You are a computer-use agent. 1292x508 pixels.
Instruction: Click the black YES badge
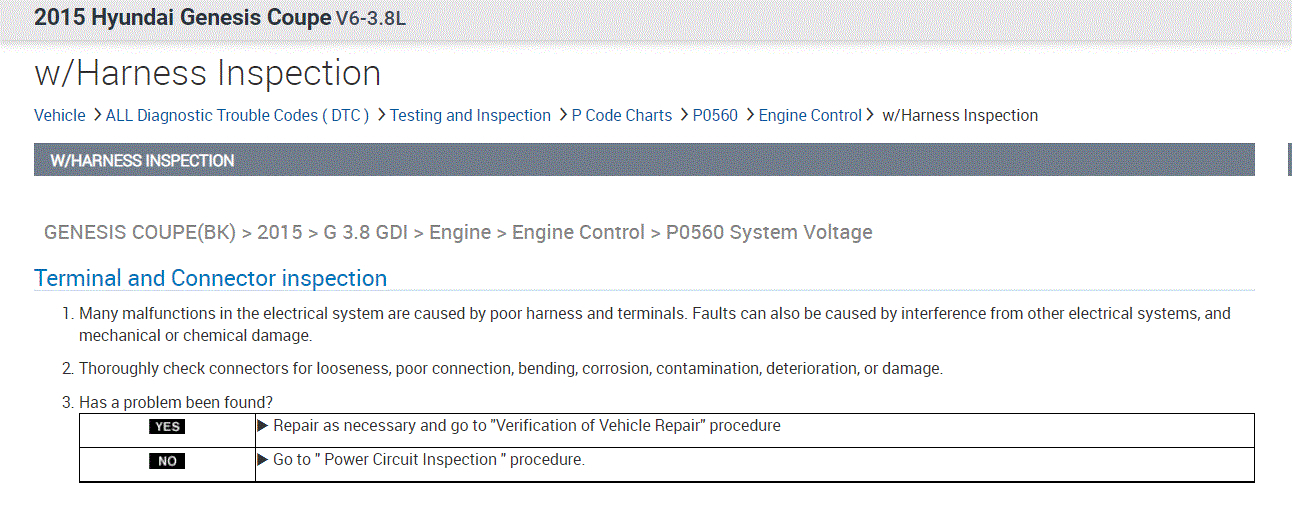click(167, 427)
